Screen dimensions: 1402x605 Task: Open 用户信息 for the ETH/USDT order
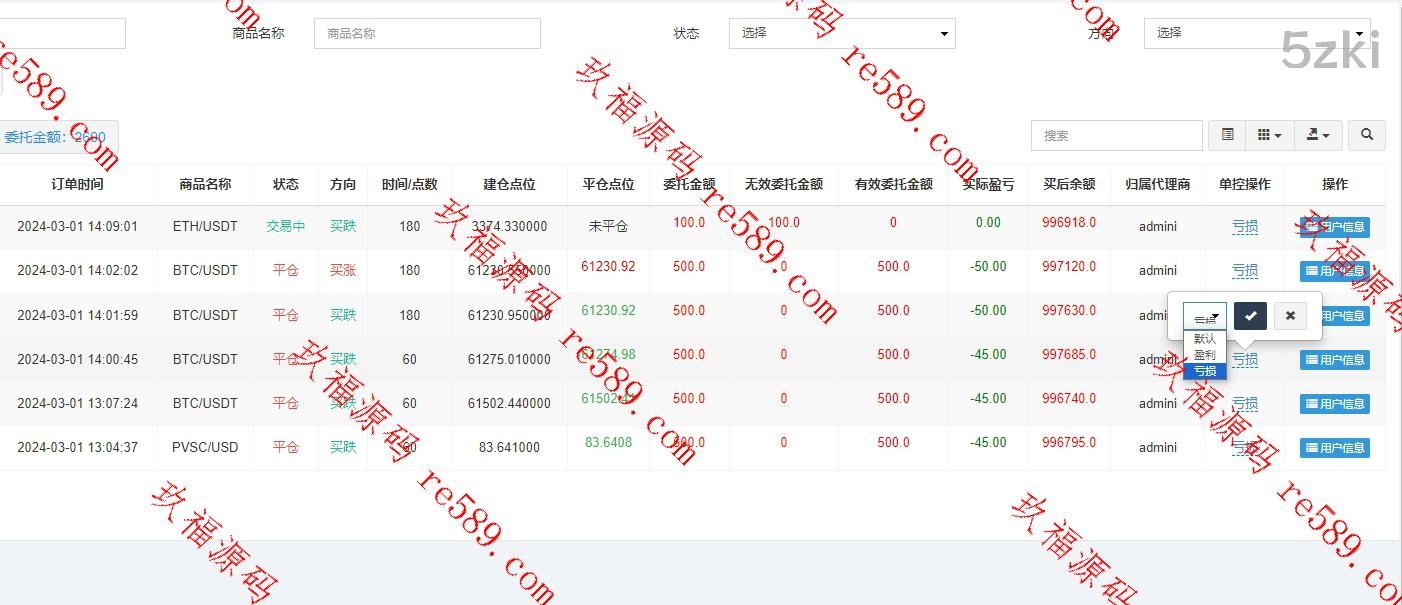1334,227
